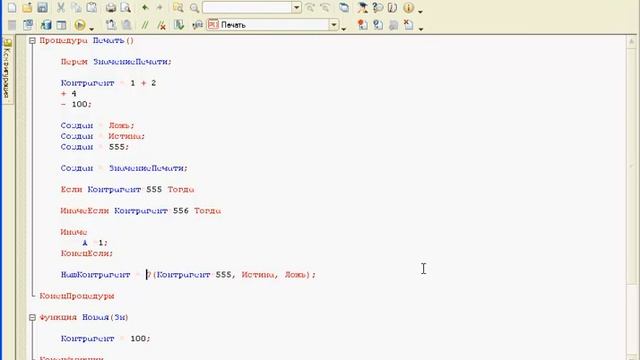640x360 pixels.
Task: Click the 'КонецПроцедуры' keyword
Action: coord(77,296)
